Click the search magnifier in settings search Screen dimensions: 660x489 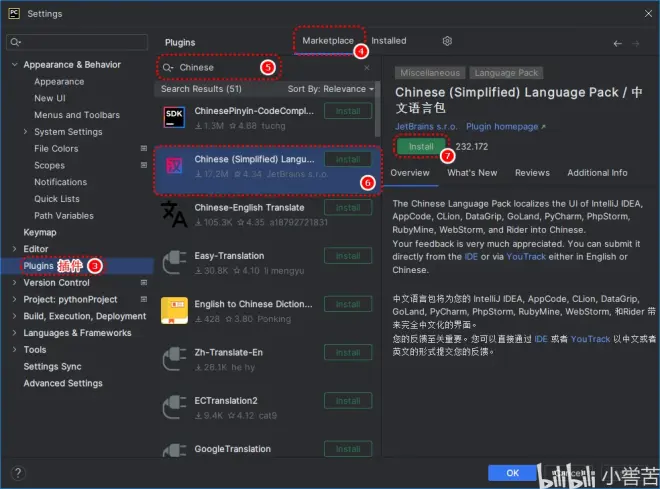pyautogui.click(x=16, y=42)
